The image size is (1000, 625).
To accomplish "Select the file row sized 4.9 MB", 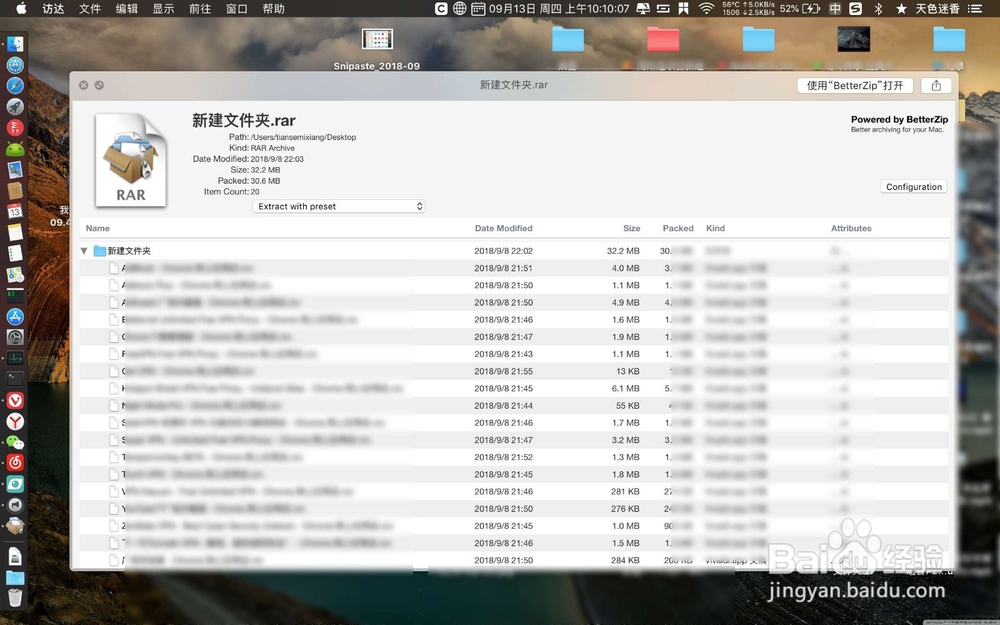I will point(514,303).
